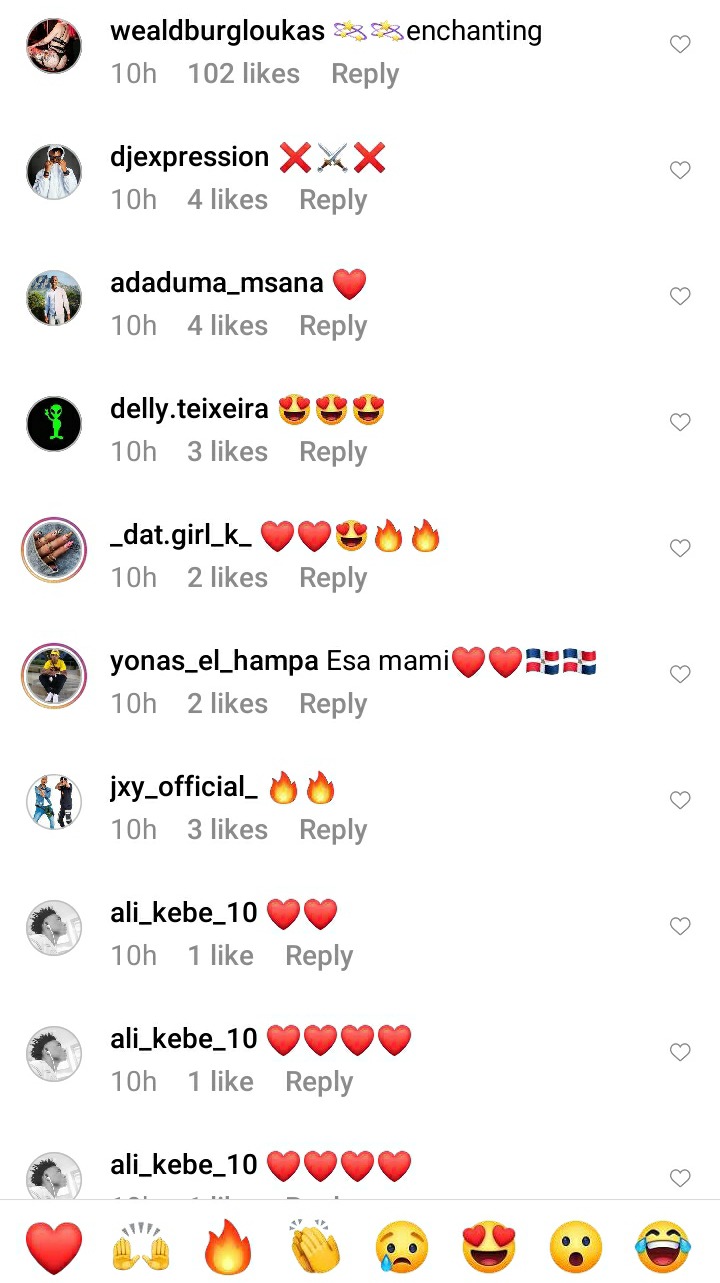The height and width of the screenshot is (1283, 720).
Task: Insert the crying face quick emoji
Action: [402, 1248]
